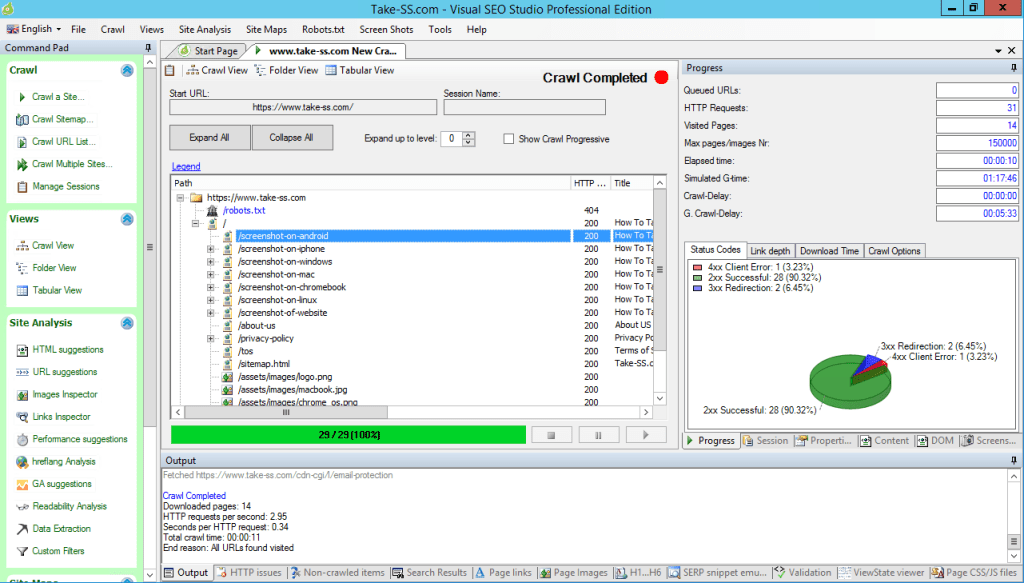Click the resume play crawl button
The image size is (1024, 583).
(x=646, y=435)
